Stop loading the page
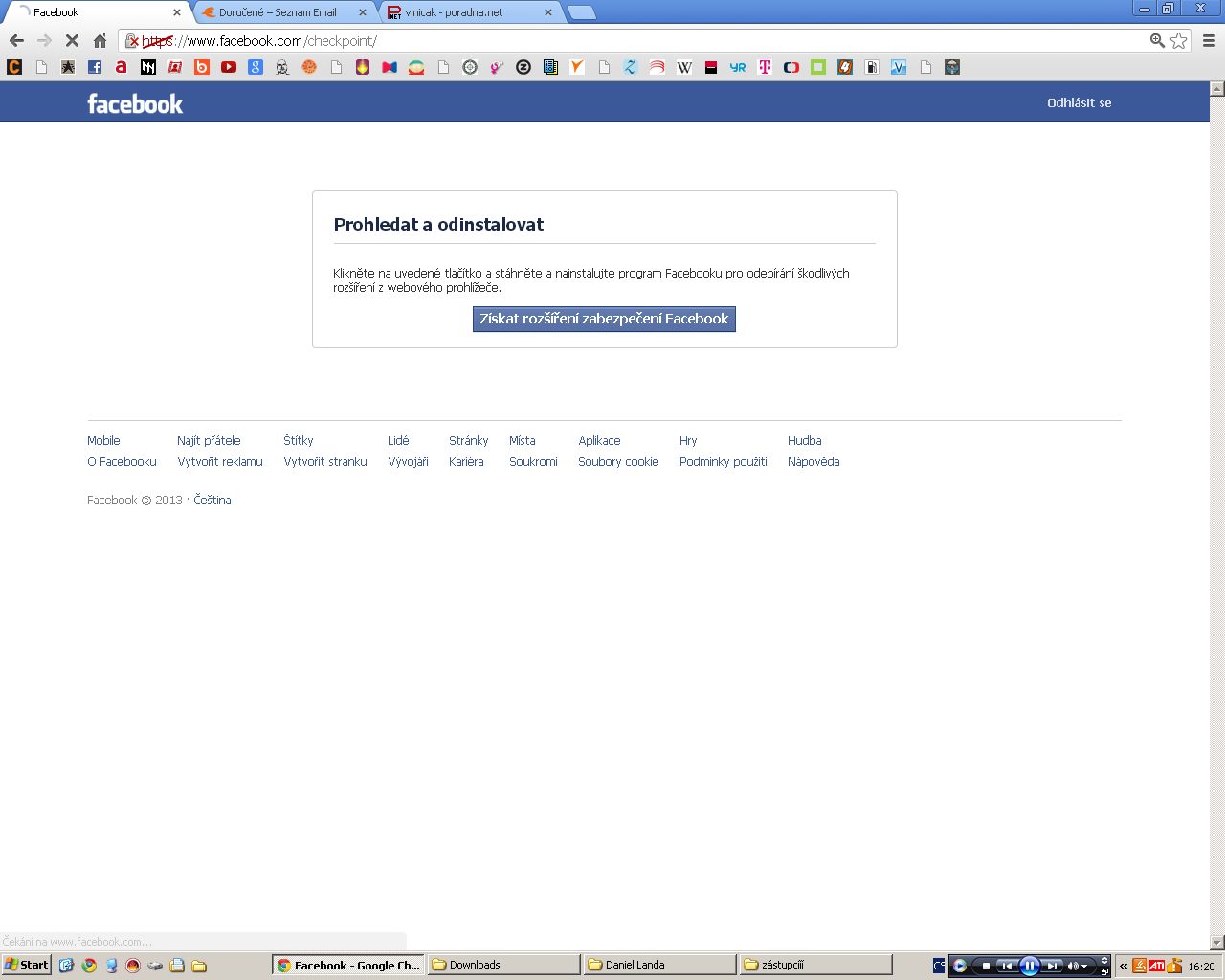Viewport: 1225px width, 980px height. pyautogui.click(x=72, y=41)
